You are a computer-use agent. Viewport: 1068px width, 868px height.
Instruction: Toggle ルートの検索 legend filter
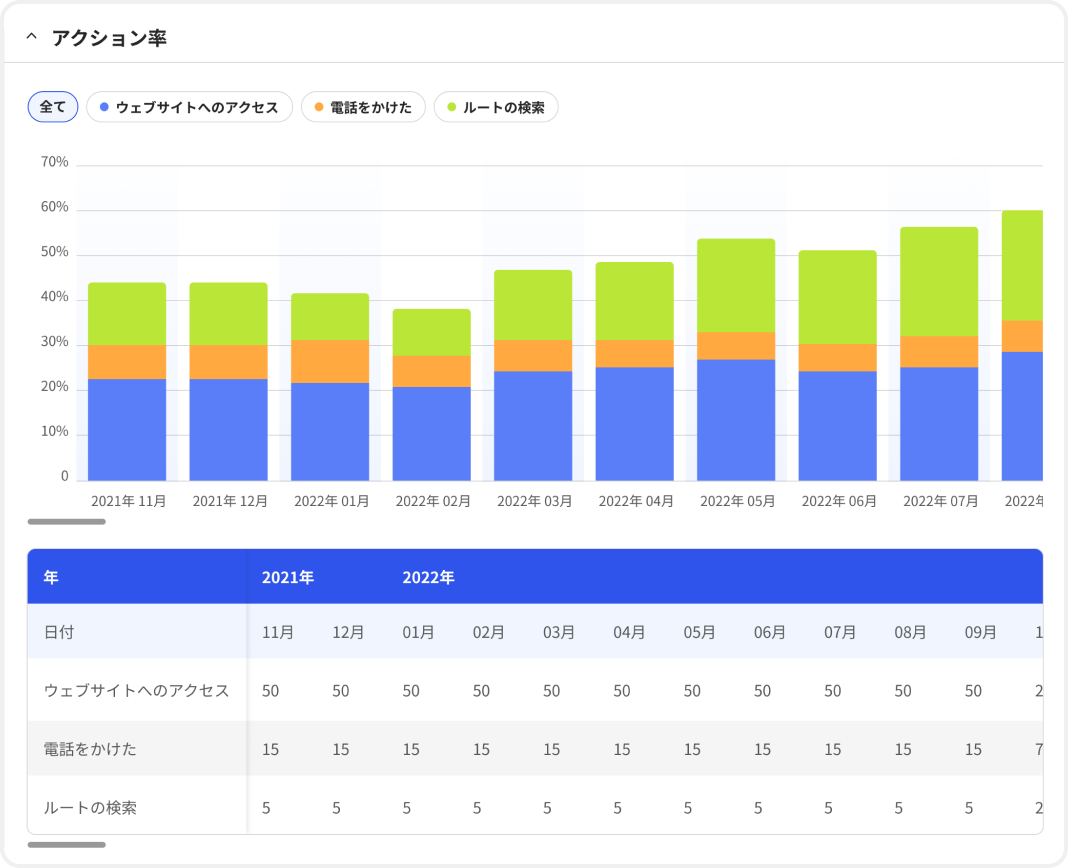pyautogui.click(x=495, y=107)
